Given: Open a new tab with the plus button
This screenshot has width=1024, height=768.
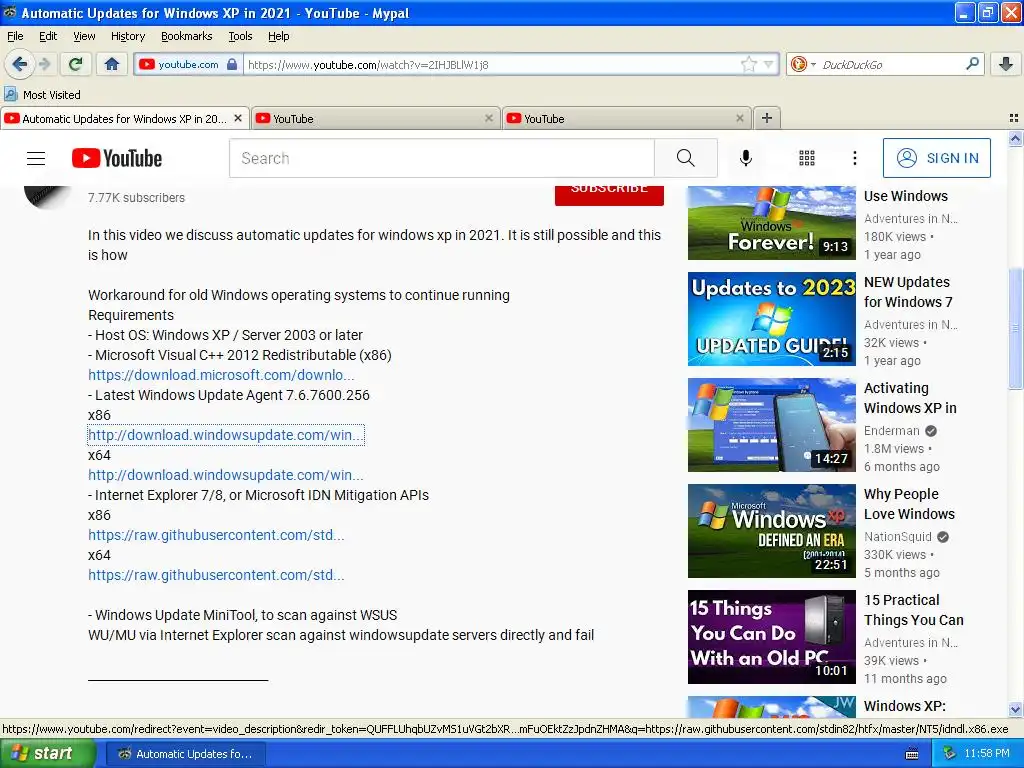Looking at the screenshot, I should pyautogui.click(x=767, y=118).
